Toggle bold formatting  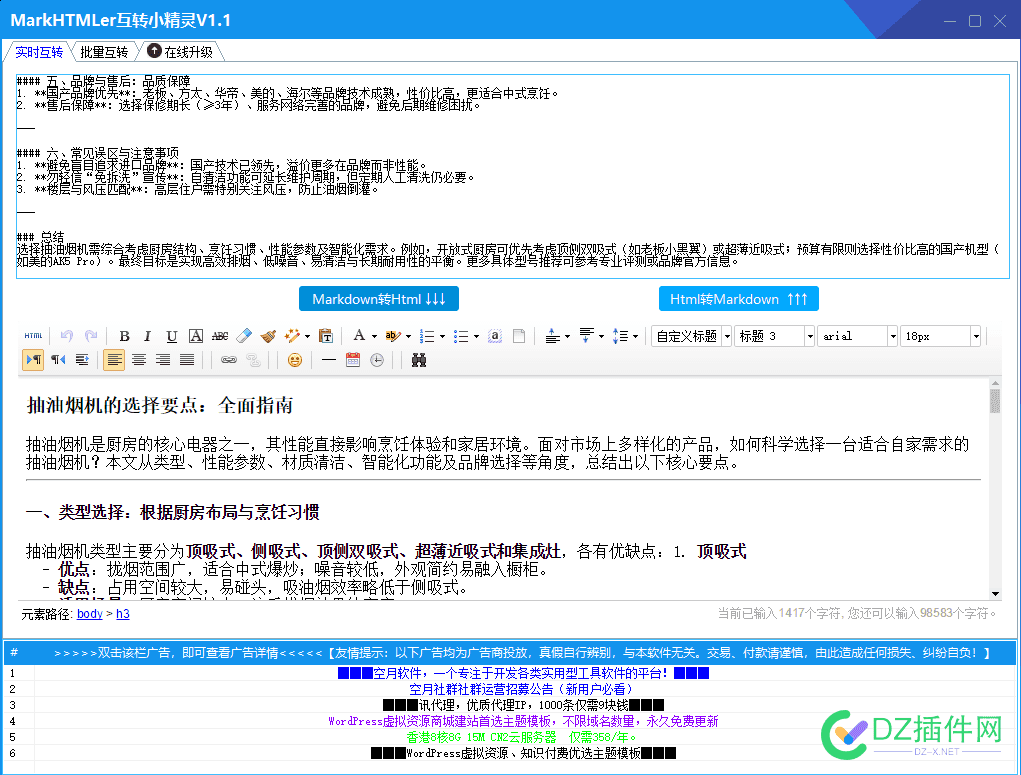[123, 336]
